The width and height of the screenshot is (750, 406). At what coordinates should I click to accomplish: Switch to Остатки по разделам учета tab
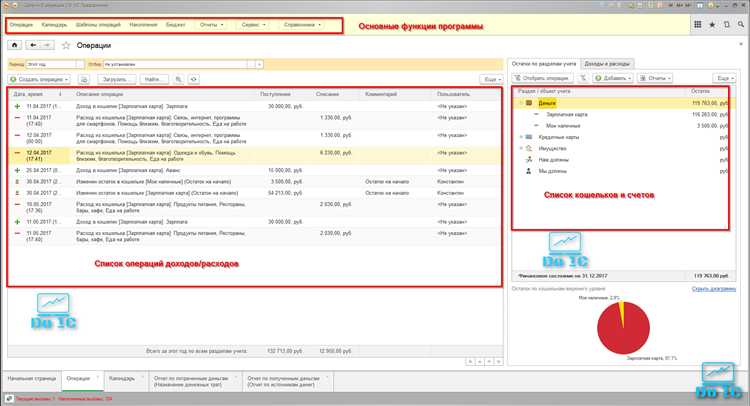(544, 64)
